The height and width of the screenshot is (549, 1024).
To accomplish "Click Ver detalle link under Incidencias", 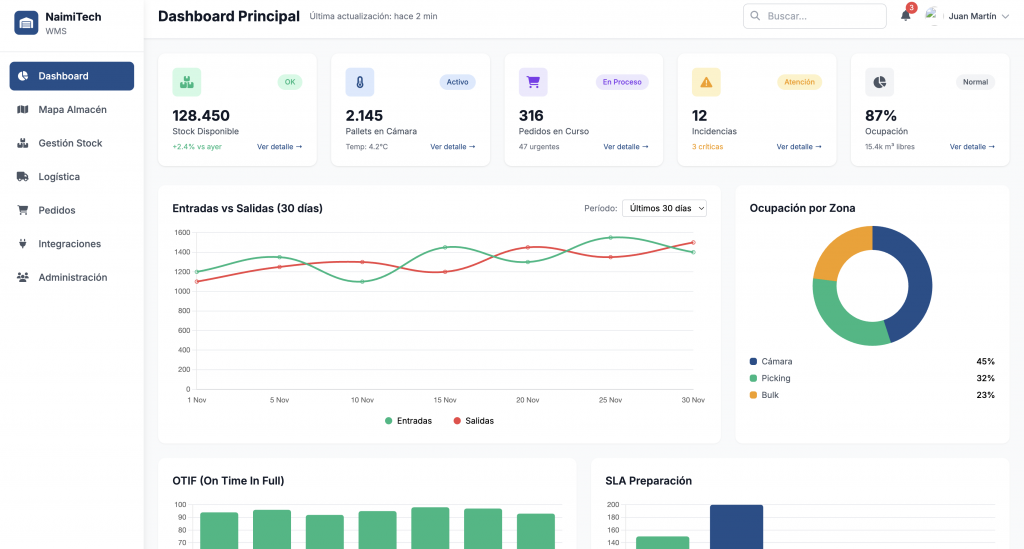I will (x=799, y=147).
